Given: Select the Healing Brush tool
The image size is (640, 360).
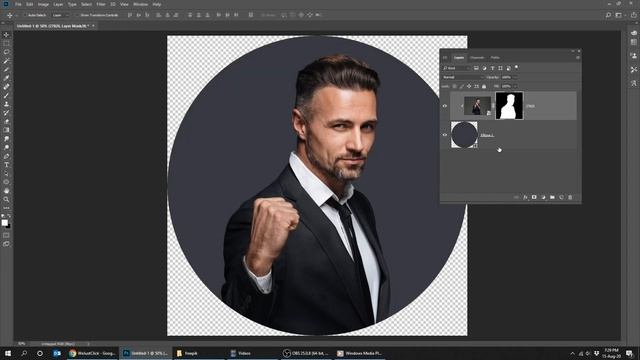Looking at the screenshot, I should pos(6,87).
